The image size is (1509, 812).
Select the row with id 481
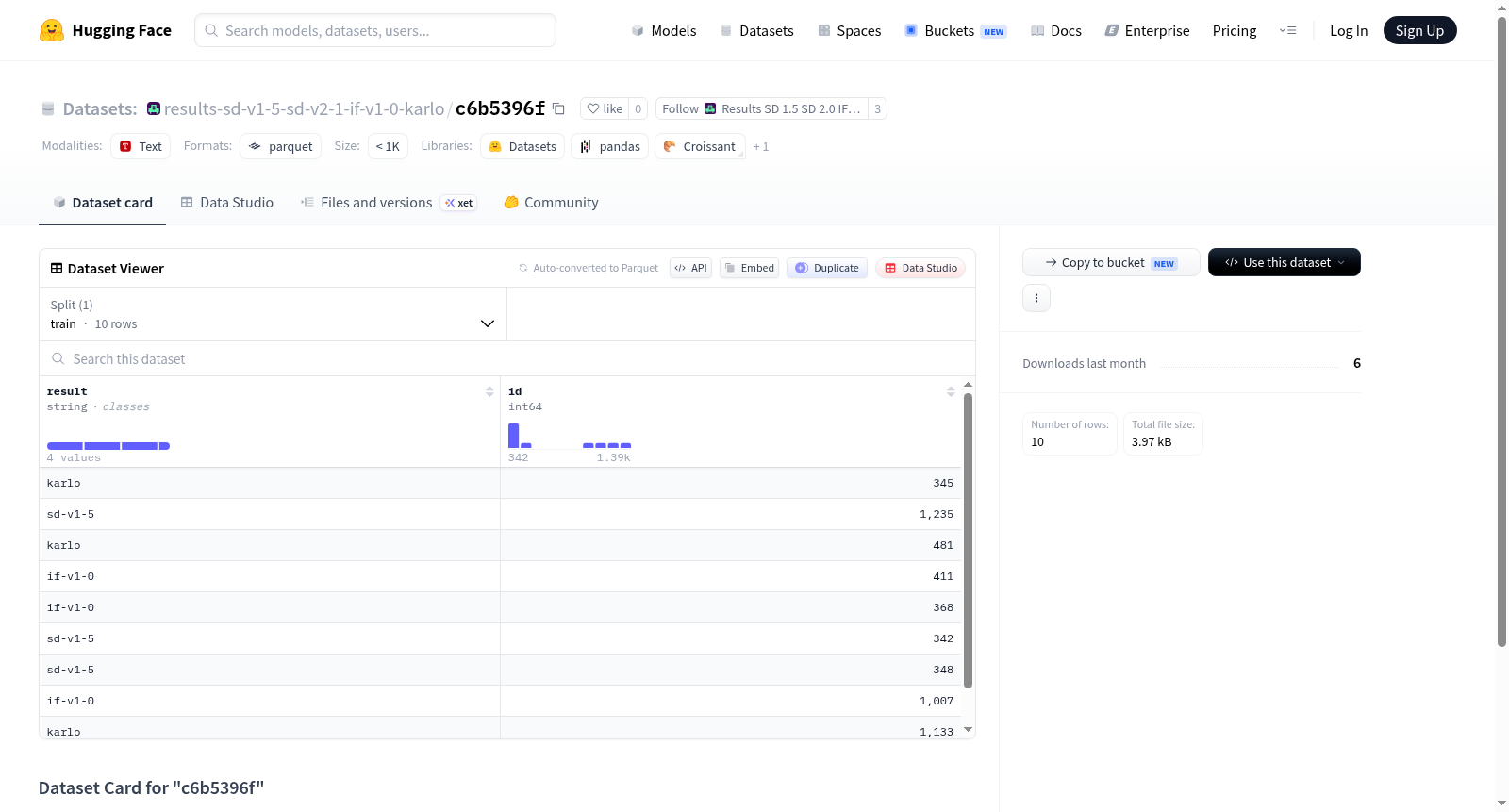point(500,545)
